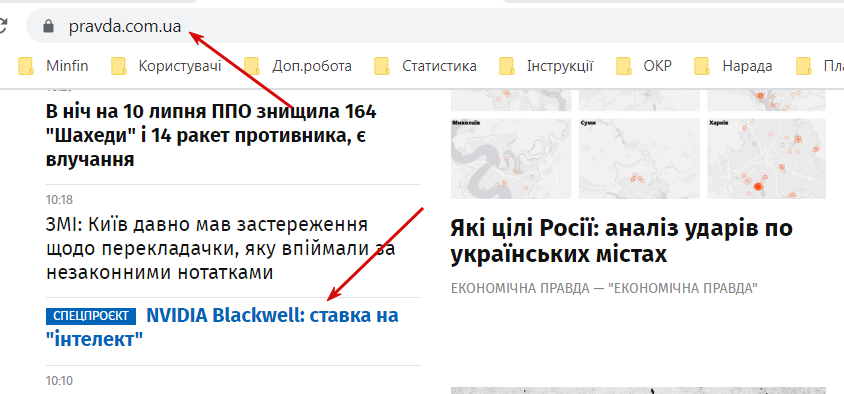Open the Доп.робота bookmark folder

298,66
